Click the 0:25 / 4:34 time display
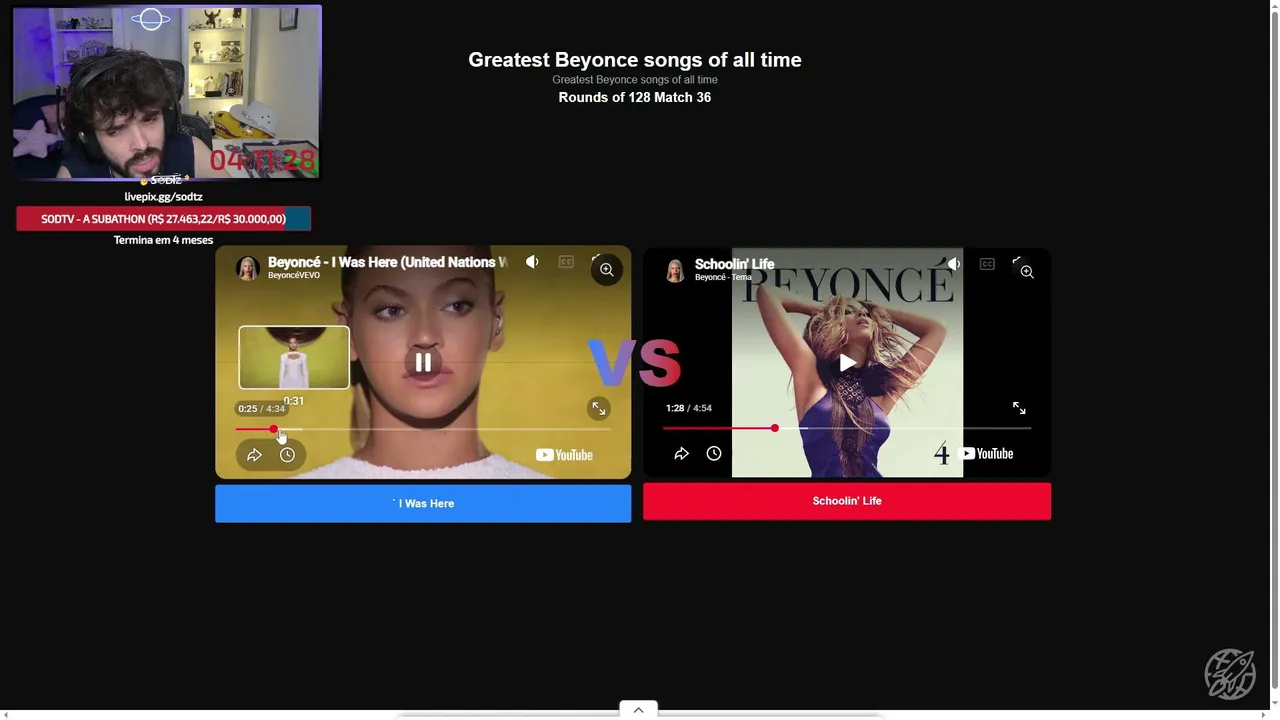Screen dimensions: 1280x720 coord(261,409)
